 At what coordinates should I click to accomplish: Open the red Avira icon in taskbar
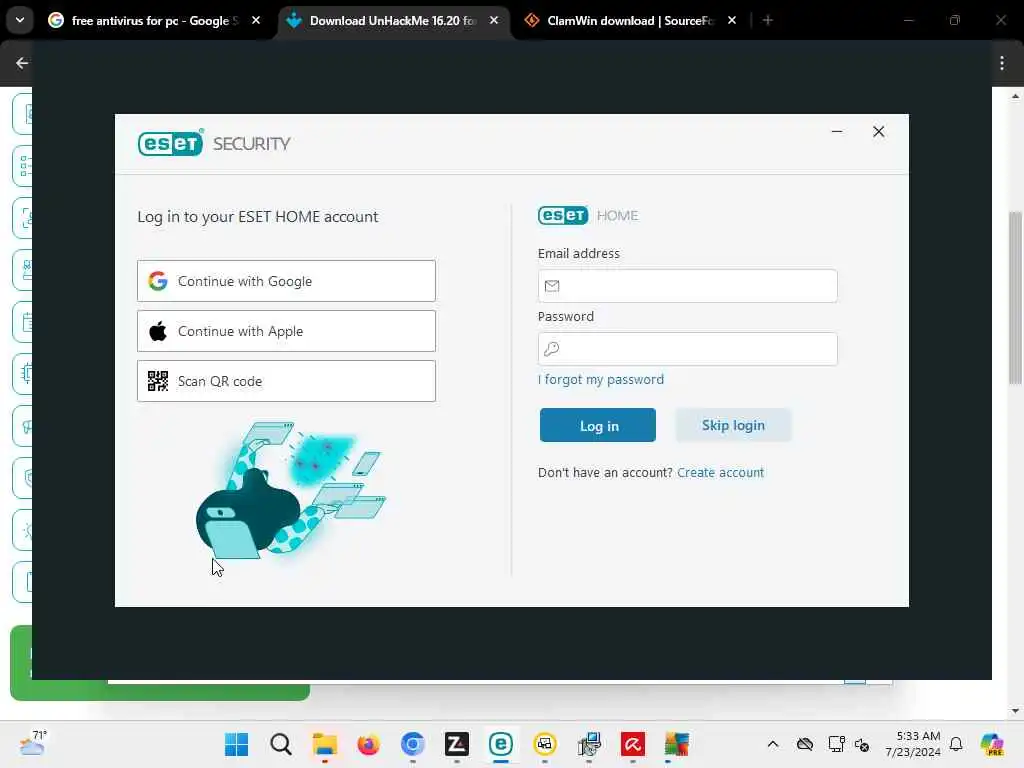tap(633, 744)
